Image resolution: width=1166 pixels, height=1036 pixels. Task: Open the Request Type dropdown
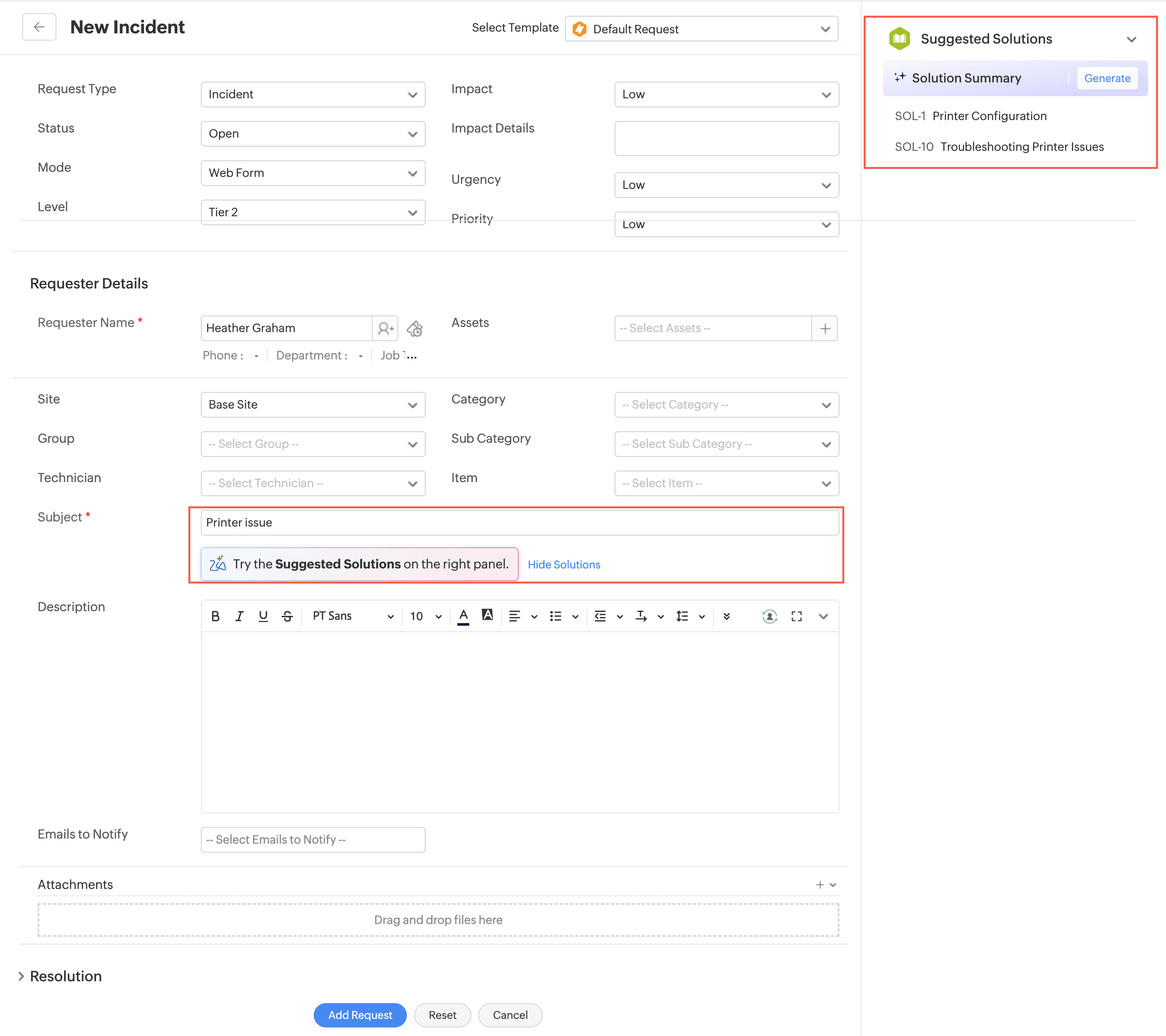click(x=313, y=94)
